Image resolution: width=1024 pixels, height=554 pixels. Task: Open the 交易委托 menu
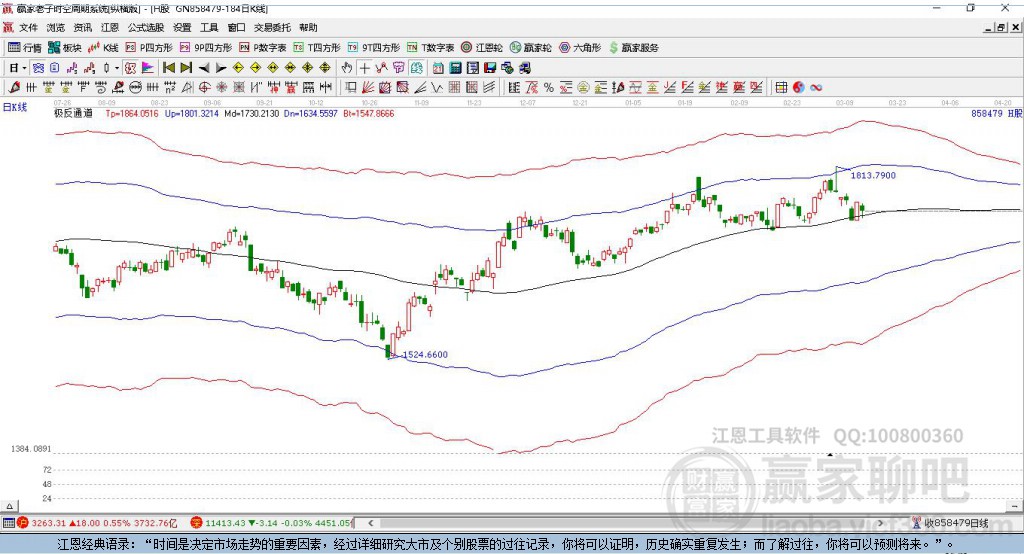point(272,27)
